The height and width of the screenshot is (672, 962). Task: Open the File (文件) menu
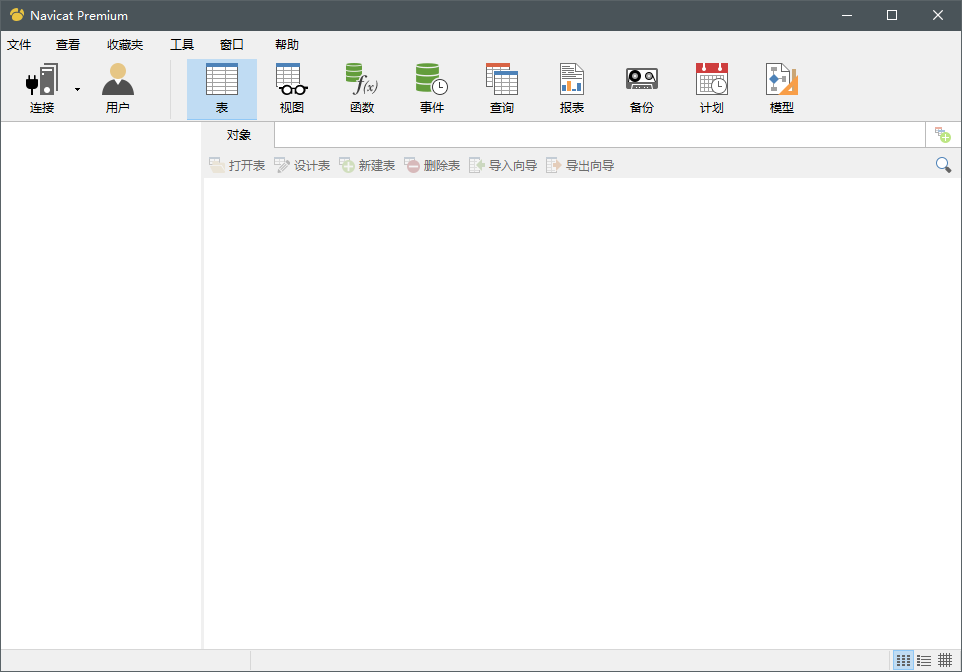pyautogui.click(x=19, y=45)
